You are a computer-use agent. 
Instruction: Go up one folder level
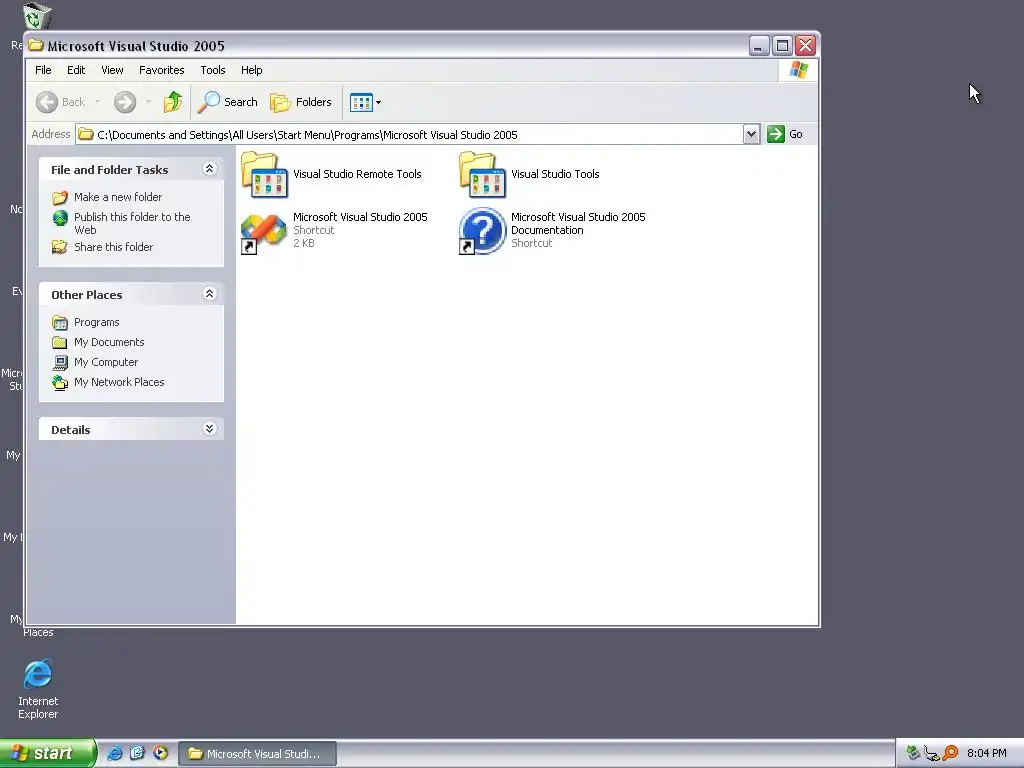point(173,102)
